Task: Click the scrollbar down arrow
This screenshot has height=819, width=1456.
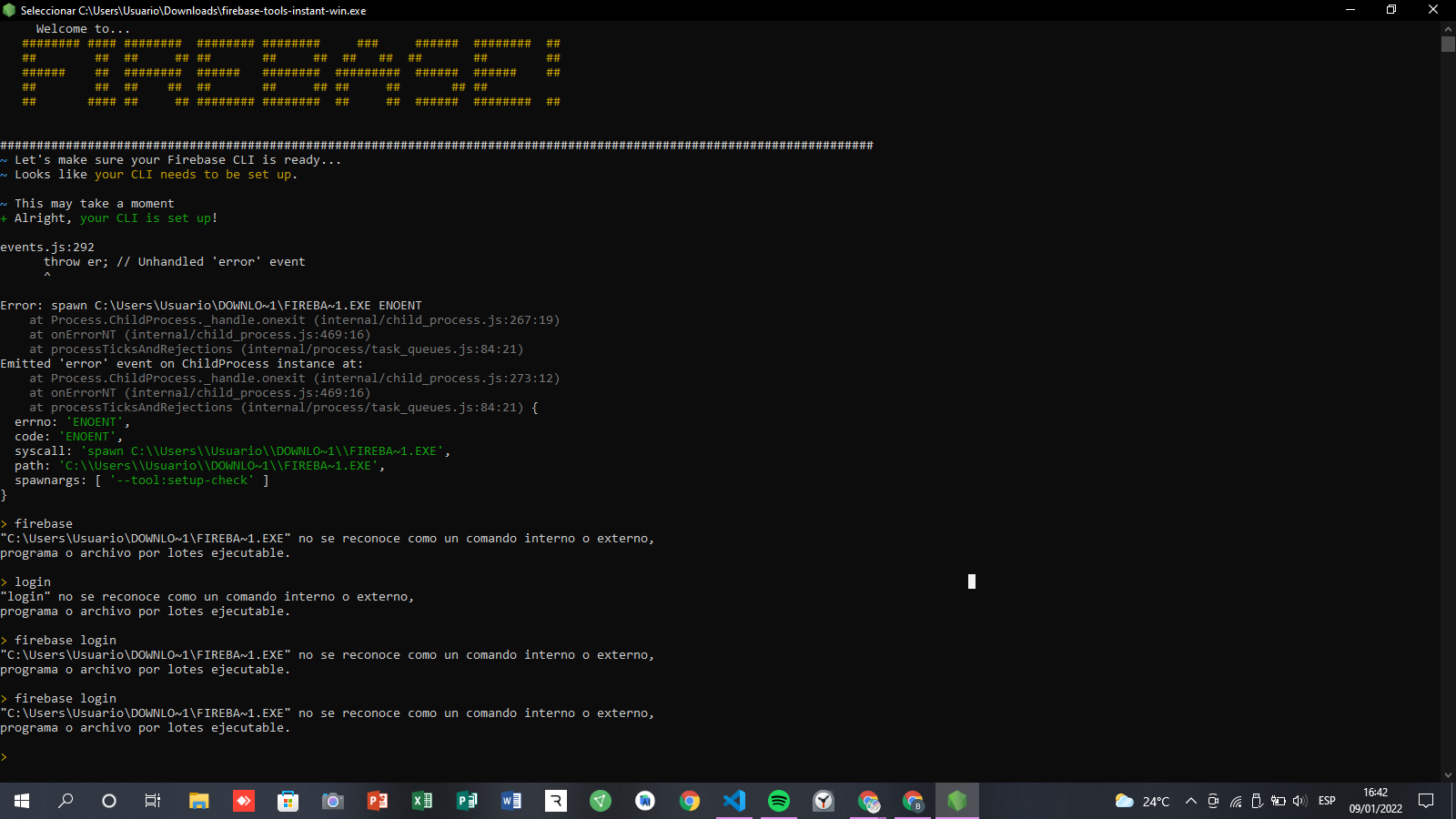Action: (x=1448, y=775)
